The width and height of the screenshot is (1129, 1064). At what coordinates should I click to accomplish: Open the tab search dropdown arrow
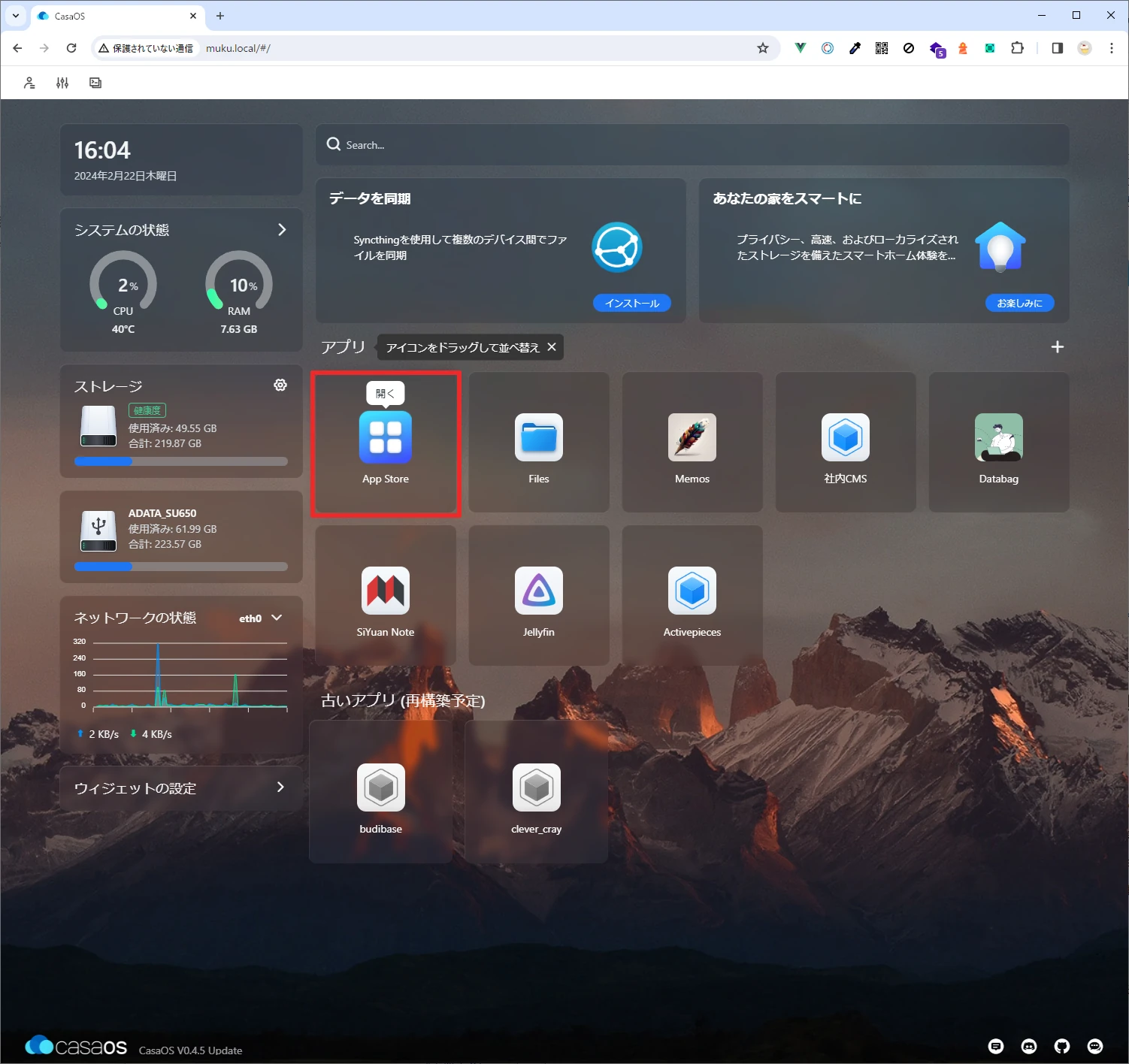[15, 15]
